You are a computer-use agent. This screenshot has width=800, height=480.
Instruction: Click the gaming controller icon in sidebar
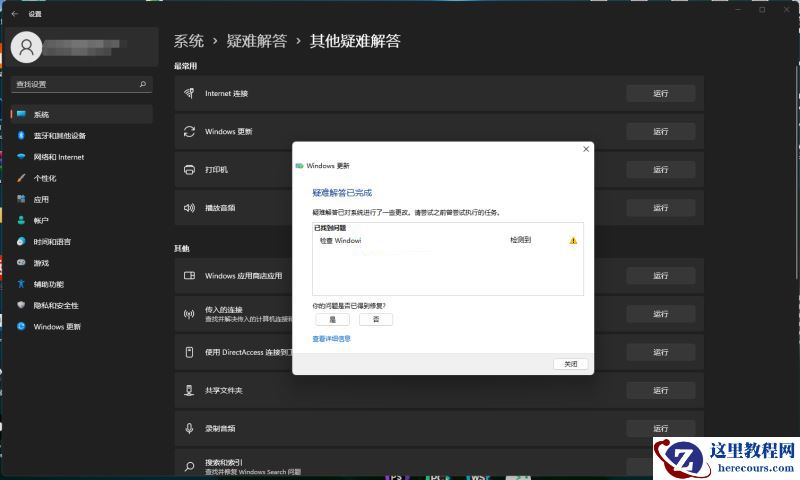point(21,262)
